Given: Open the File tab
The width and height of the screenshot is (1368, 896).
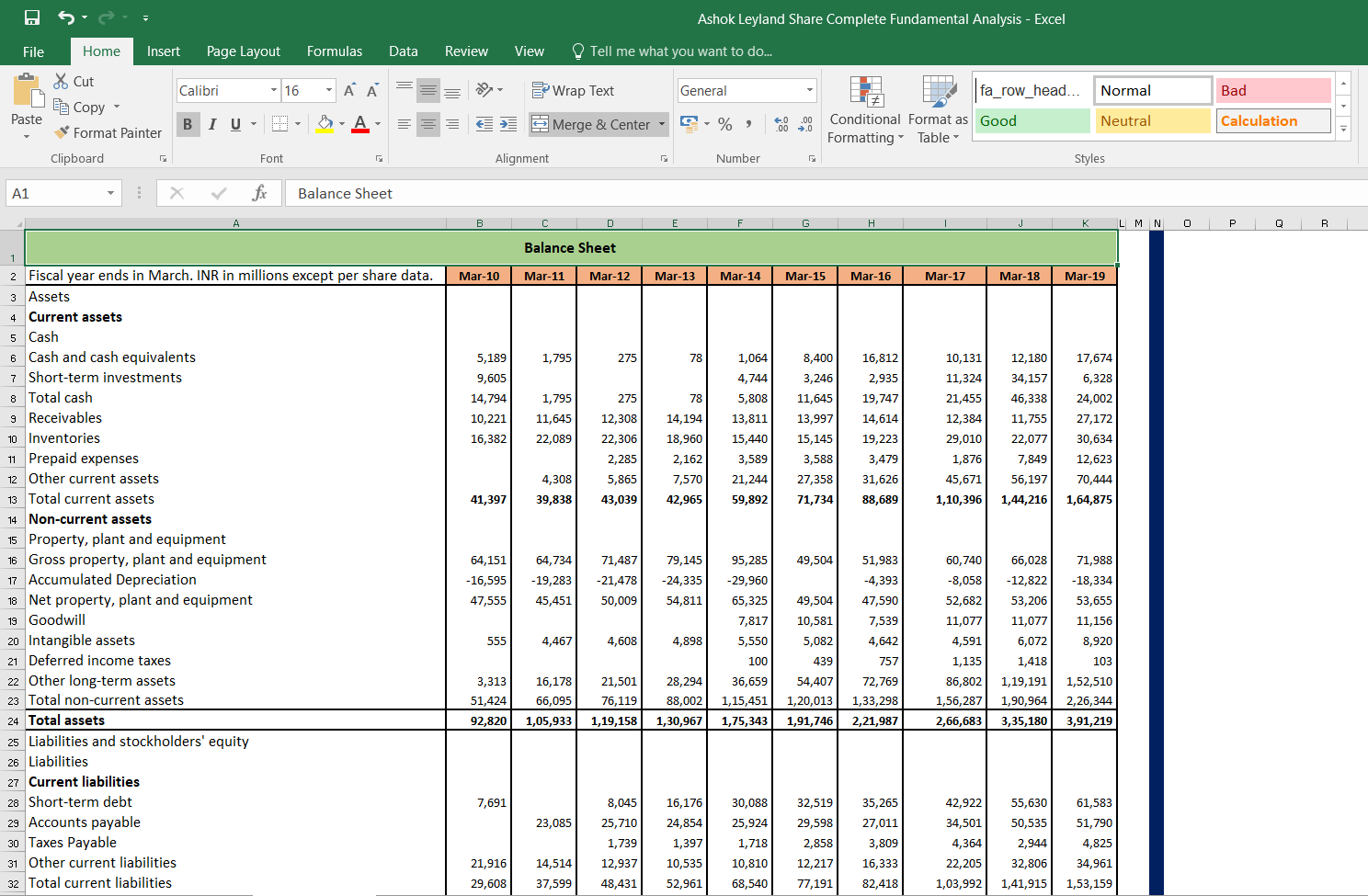Looking at the screenshot, I should pyautogui.click(x=33, y=51).
